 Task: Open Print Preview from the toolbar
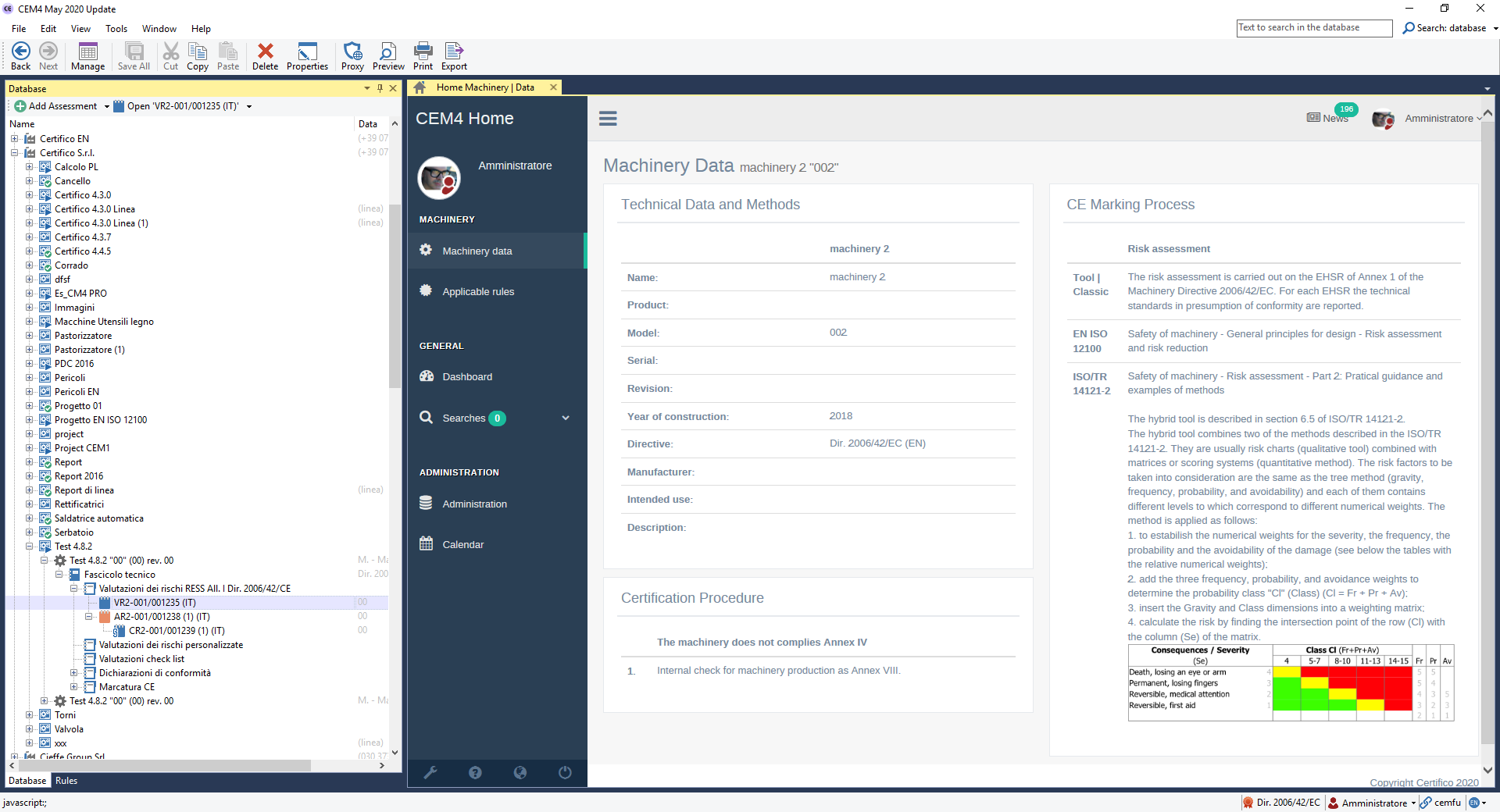pos(388,56)
